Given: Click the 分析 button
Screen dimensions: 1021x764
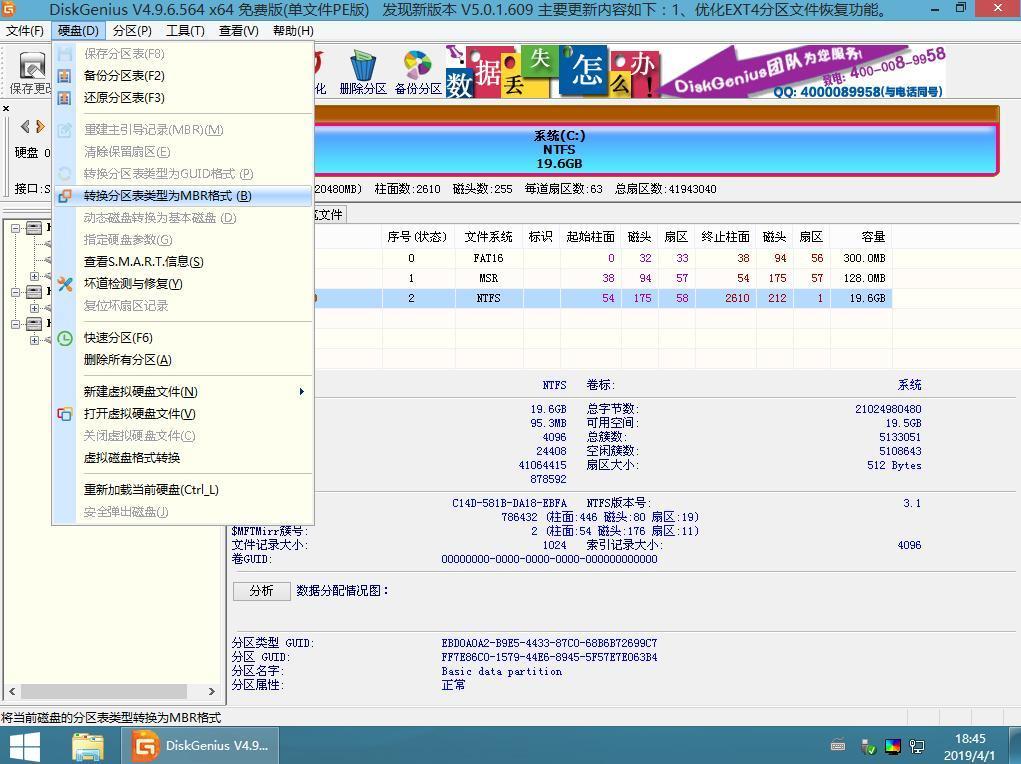Looking at the screenshot, I should coord(261,591).
